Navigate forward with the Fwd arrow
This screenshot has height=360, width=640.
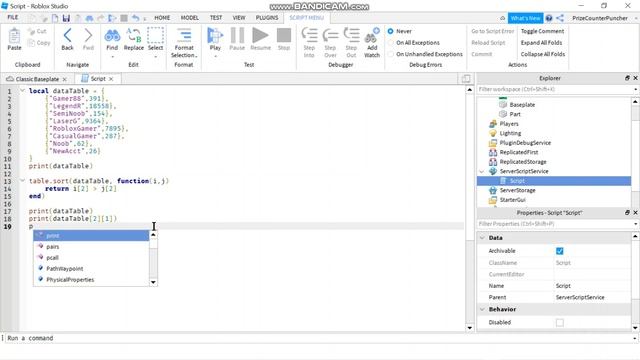click(x=88, y=35)
